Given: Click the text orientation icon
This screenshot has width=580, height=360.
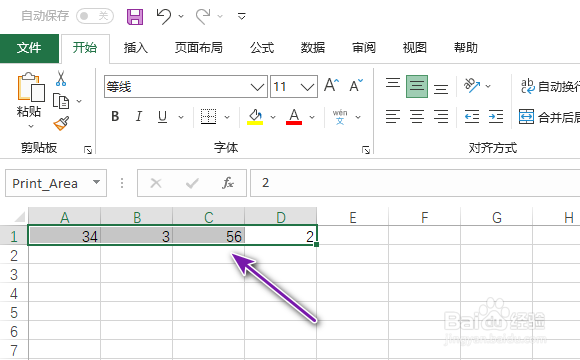Looking at the screenshot, I should [472, 85].
